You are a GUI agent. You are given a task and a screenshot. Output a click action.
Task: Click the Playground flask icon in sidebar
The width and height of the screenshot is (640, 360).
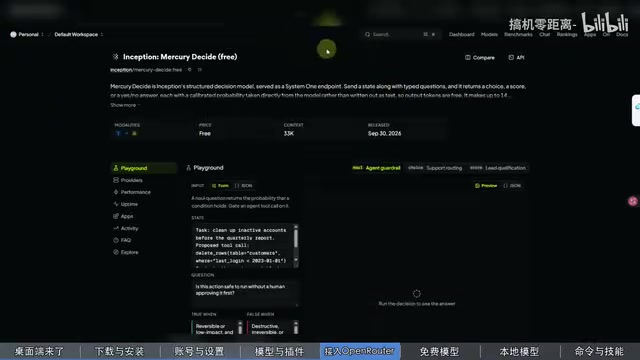[116, 168]
